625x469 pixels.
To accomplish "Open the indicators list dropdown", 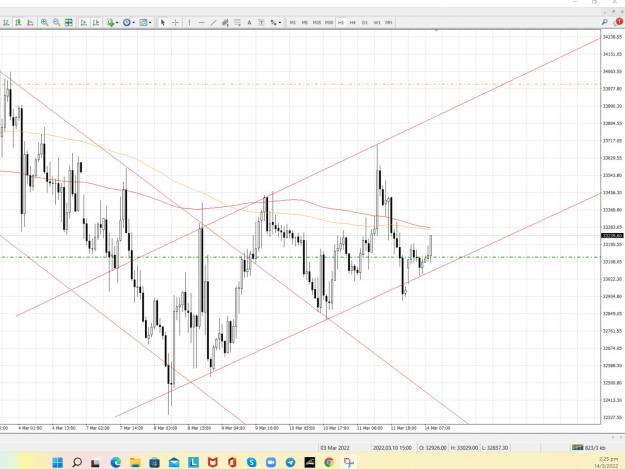I will pyautogui.click(x=112, y=23).
